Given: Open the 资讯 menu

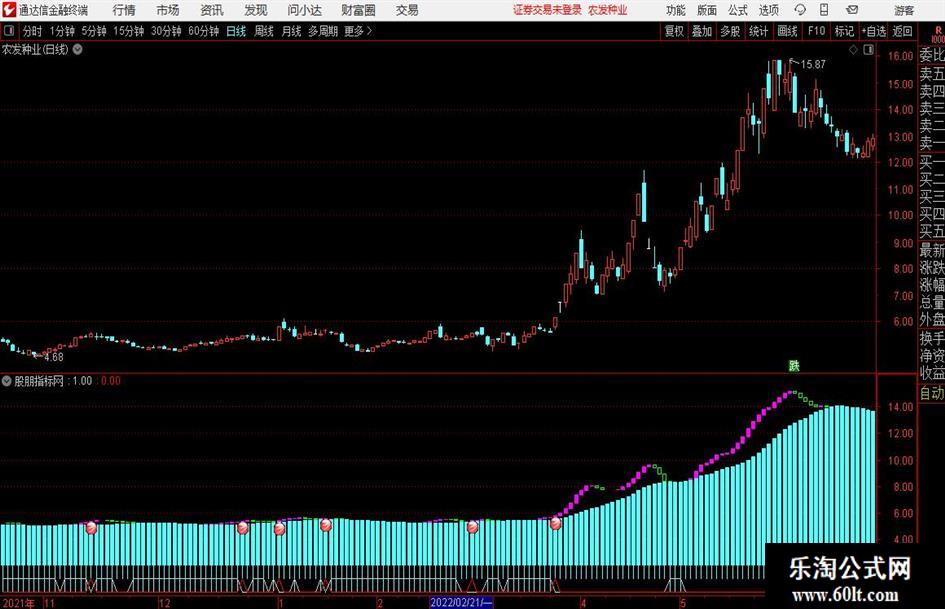Looking at the screenshot, I should coord(212,10).
